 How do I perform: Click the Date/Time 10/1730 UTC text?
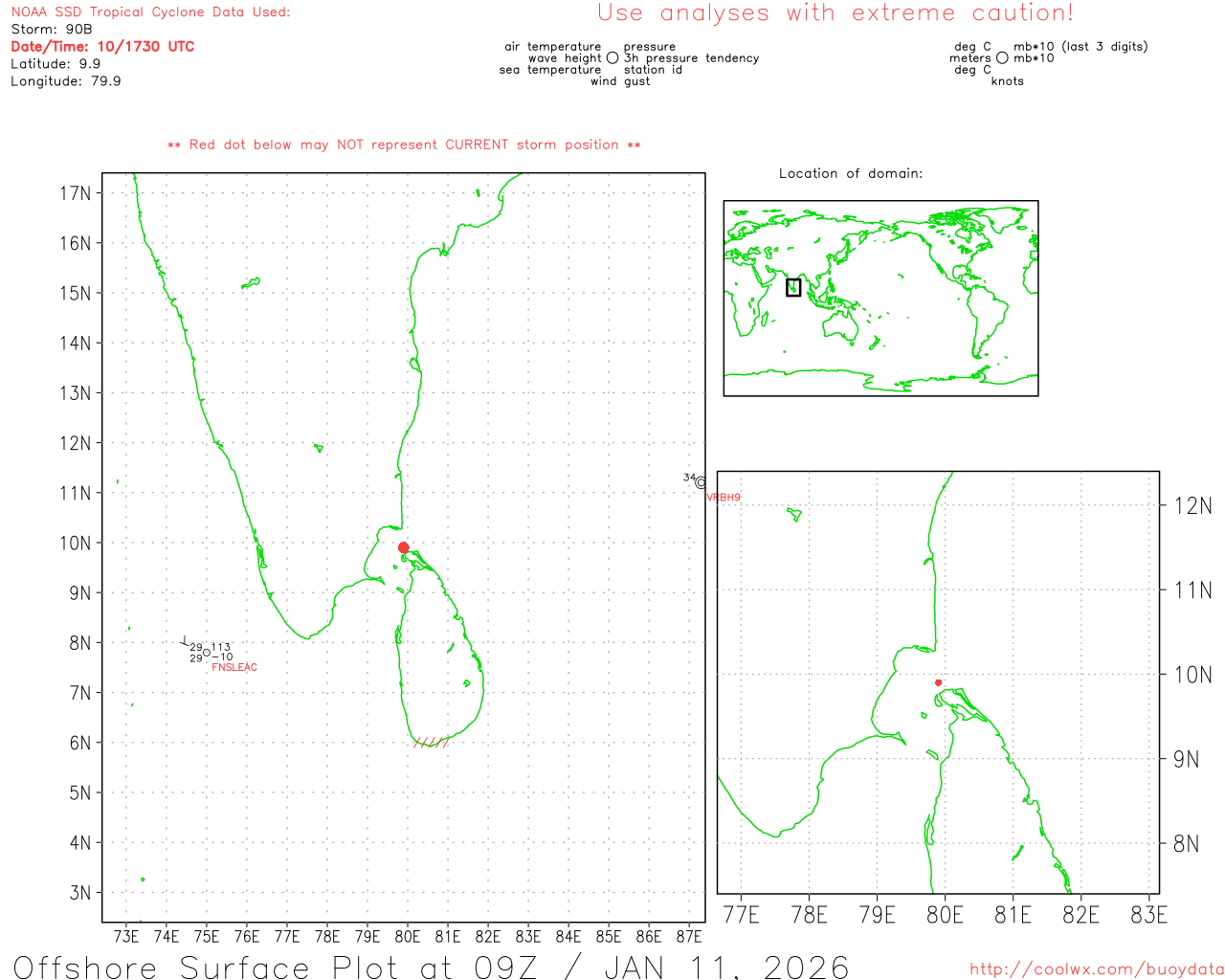pyautogui.click(x=102, y=47)
